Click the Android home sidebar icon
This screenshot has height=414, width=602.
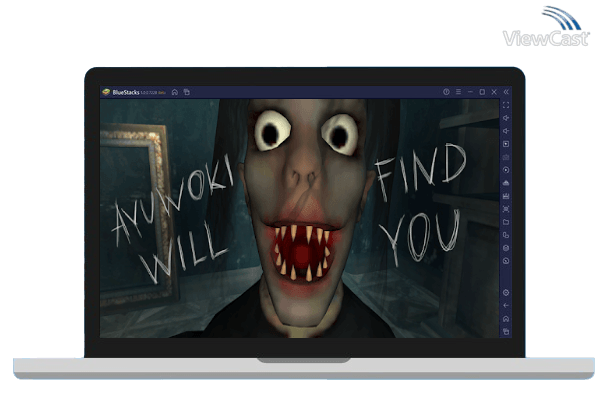[506, 319]
